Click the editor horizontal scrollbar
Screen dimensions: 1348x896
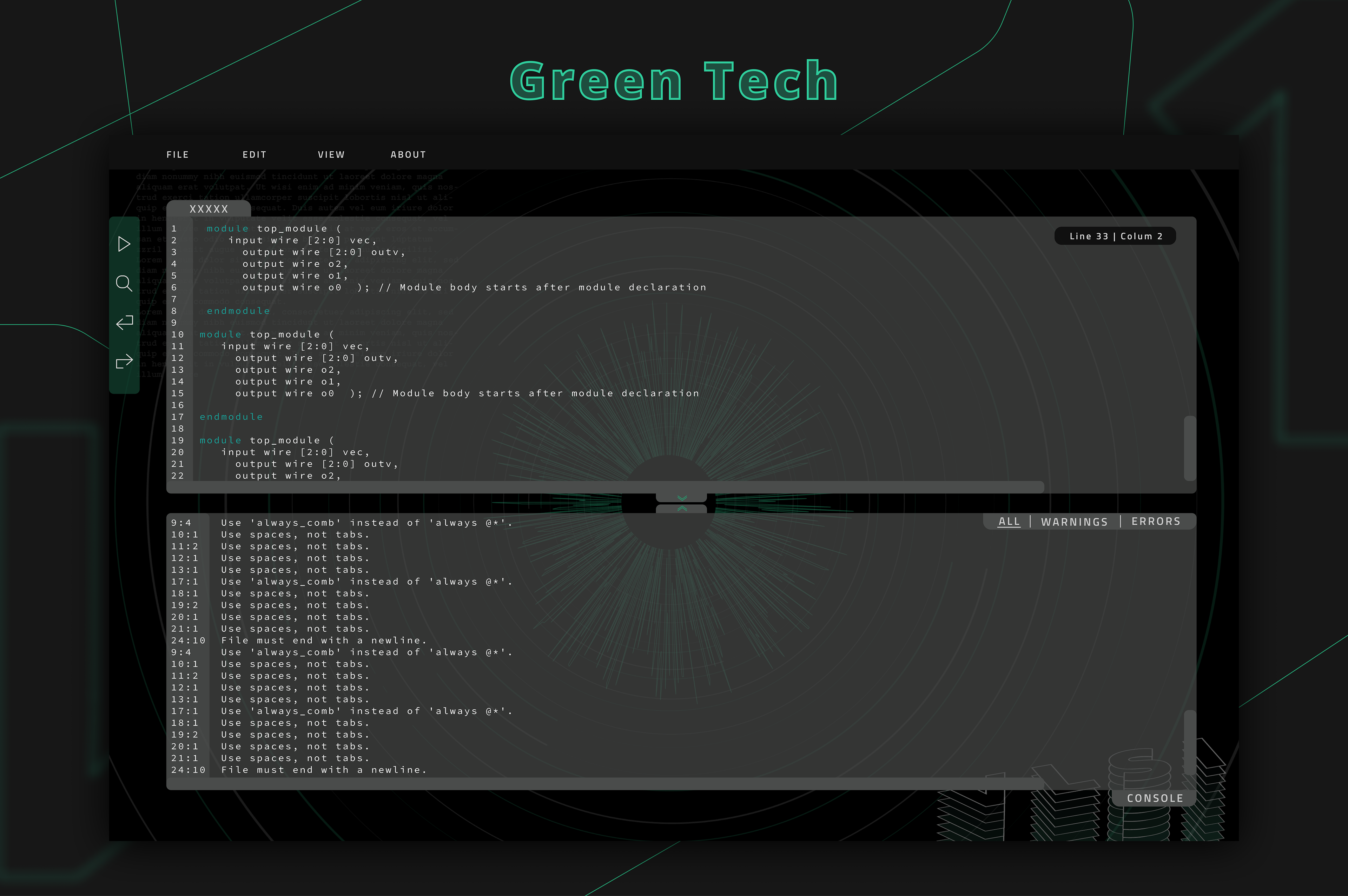606,487
